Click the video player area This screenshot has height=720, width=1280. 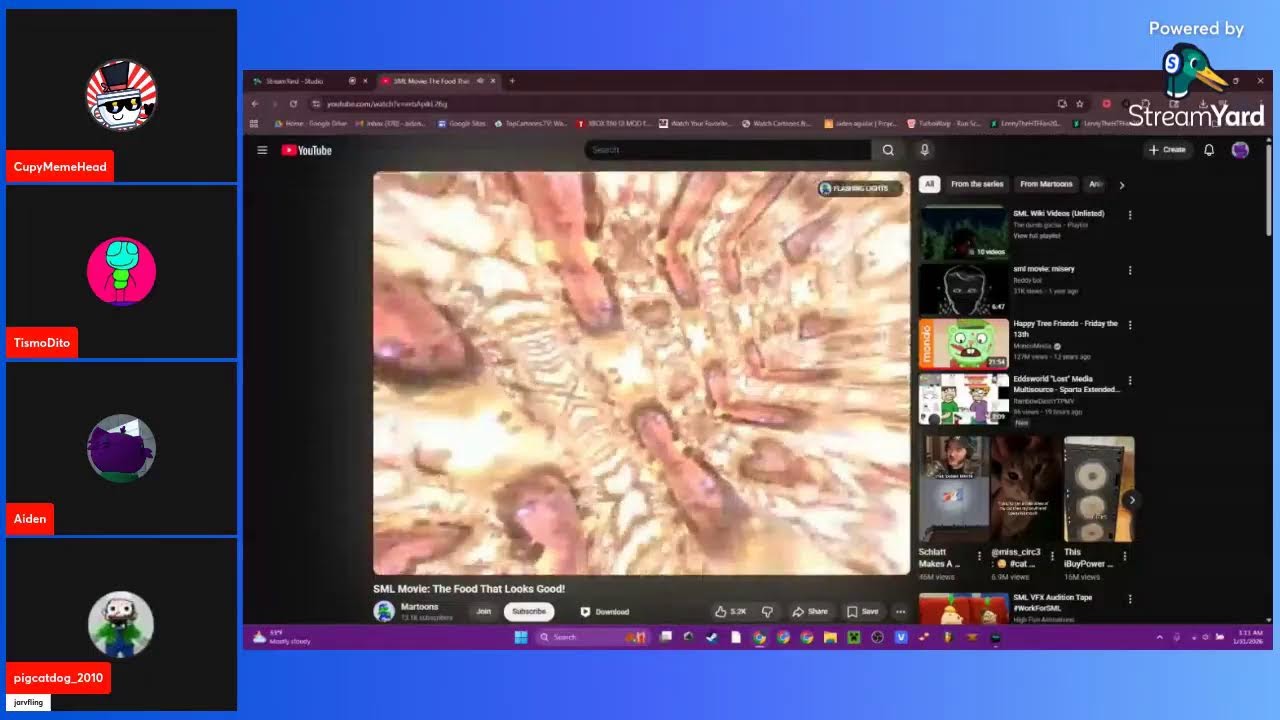(x=641, y=373)
